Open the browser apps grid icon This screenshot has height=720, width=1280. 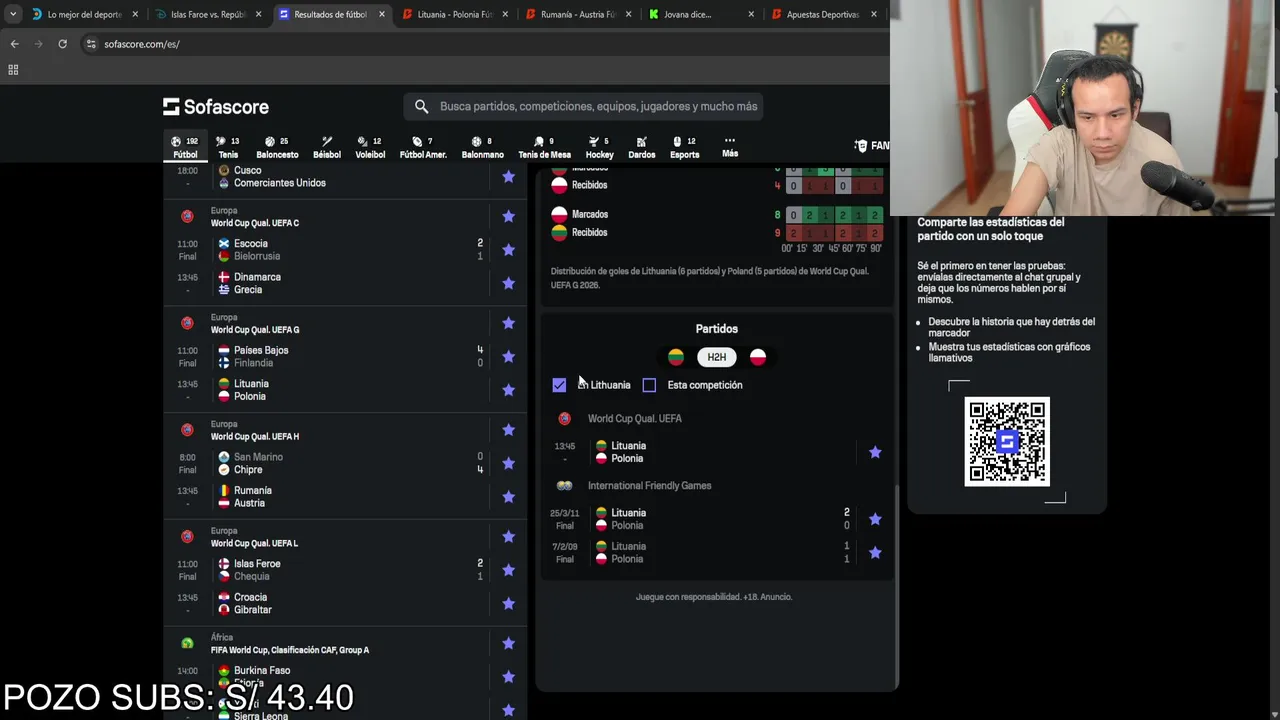click(x=13, y=70)
